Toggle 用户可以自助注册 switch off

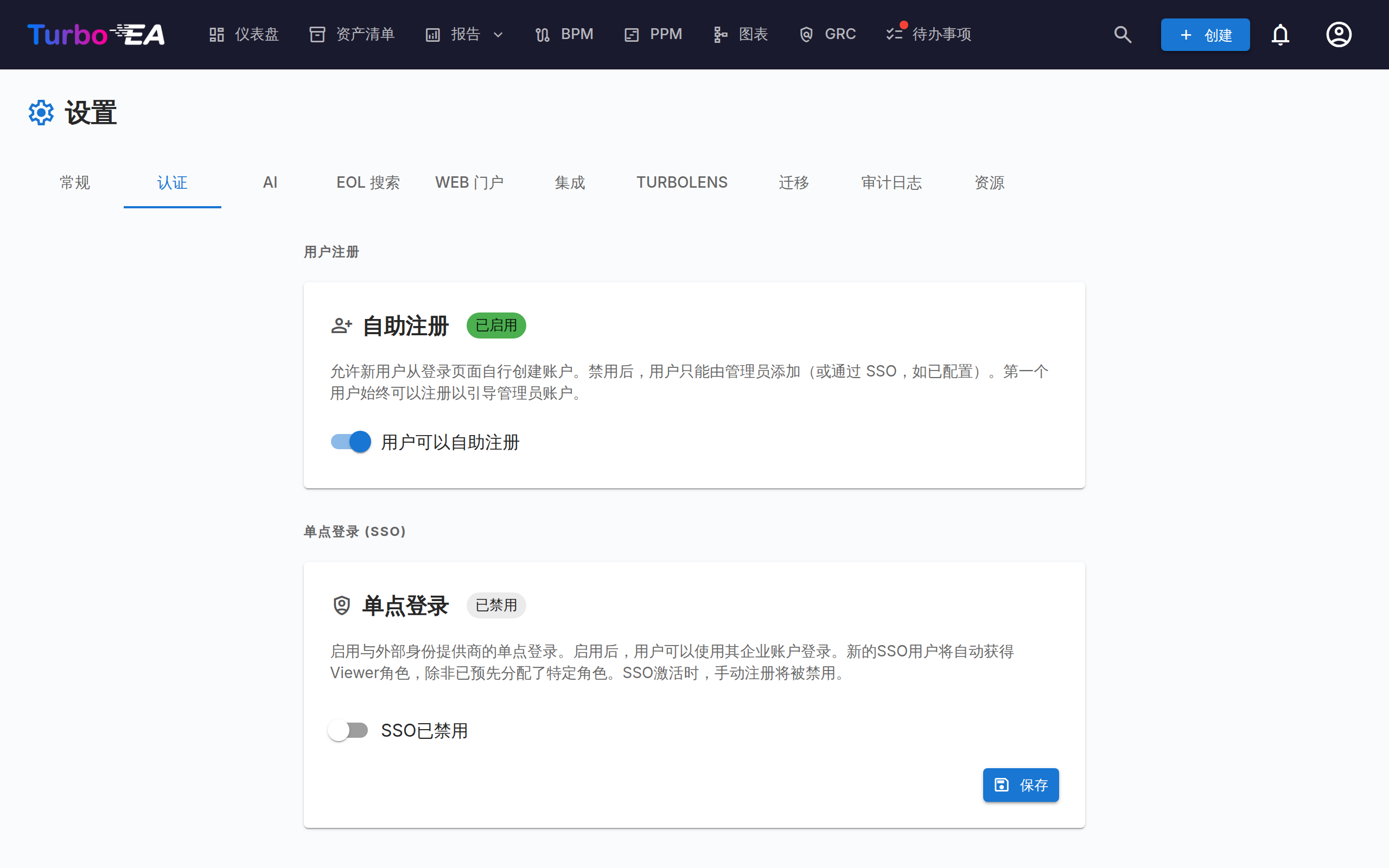pyautogui.click(x=351, y=442)
